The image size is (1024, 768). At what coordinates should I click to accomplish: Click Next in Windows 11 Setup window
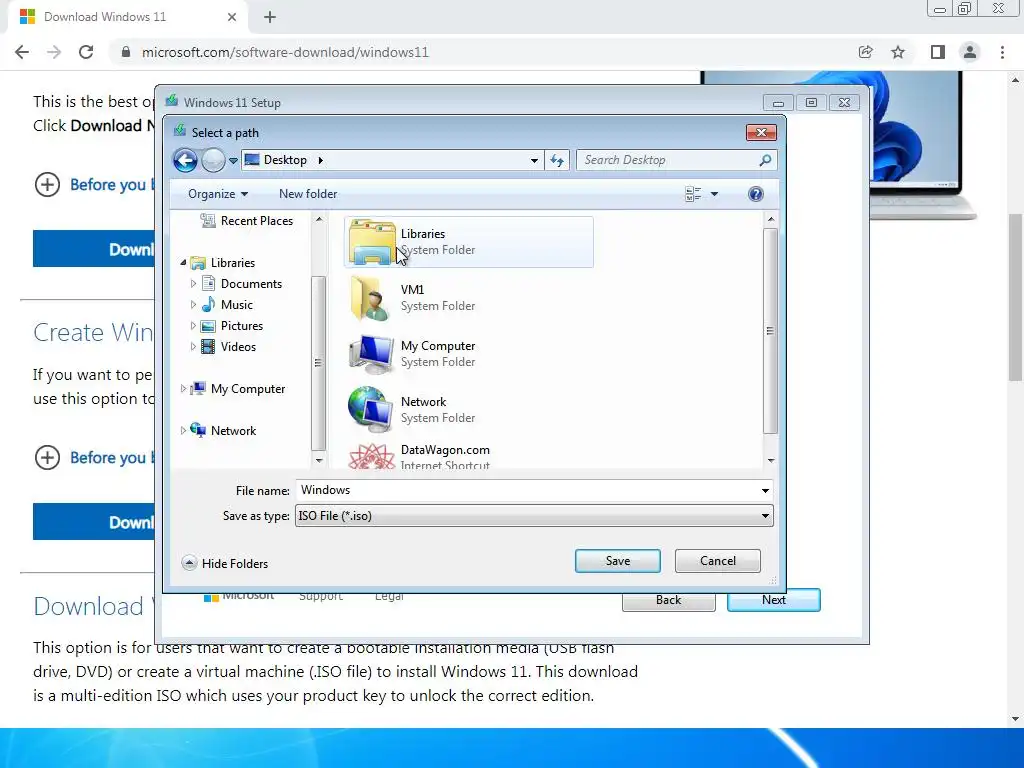(774, 600)
